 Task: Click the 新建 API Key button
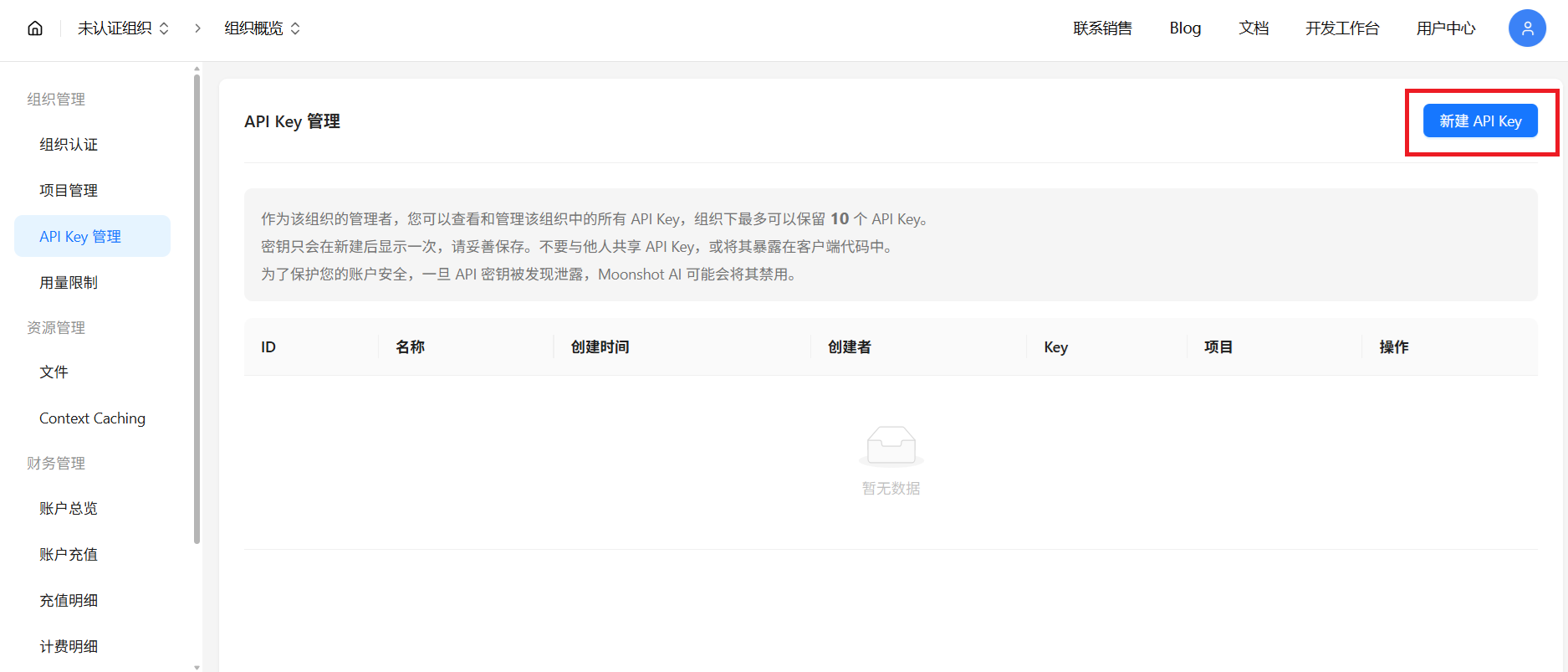click(1480, 121)
